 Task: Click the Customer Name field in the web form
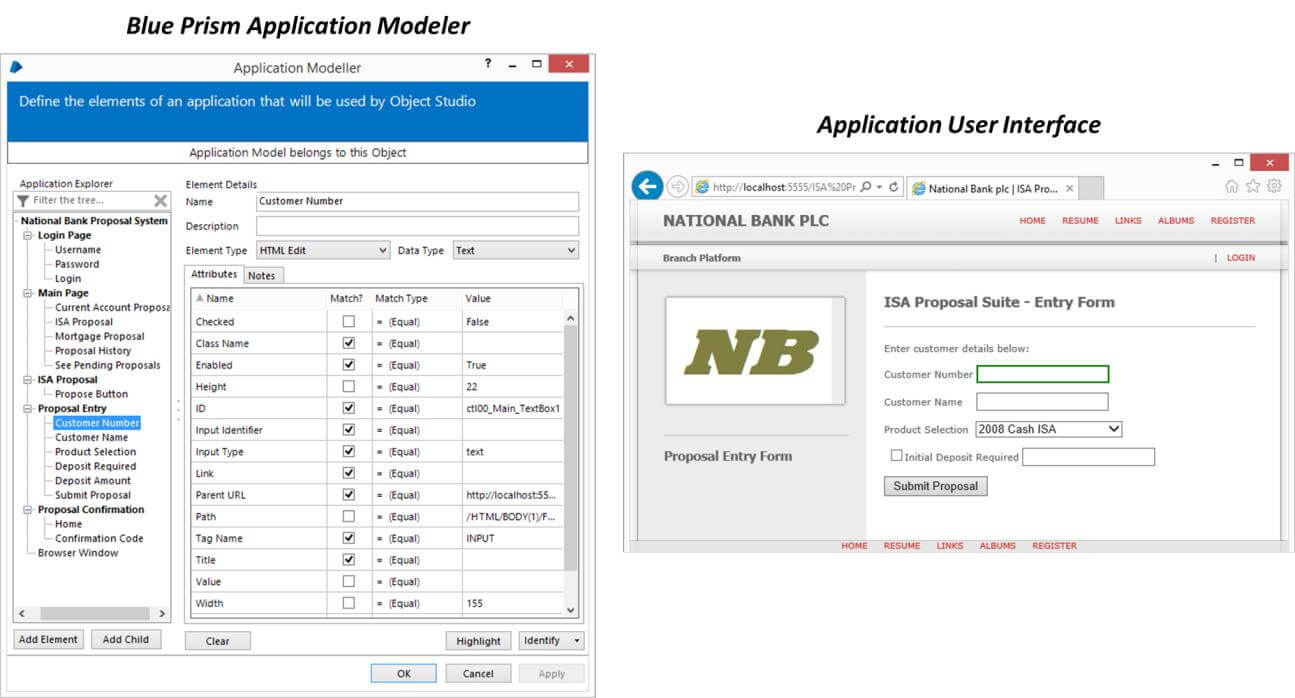coord(1042,402)
